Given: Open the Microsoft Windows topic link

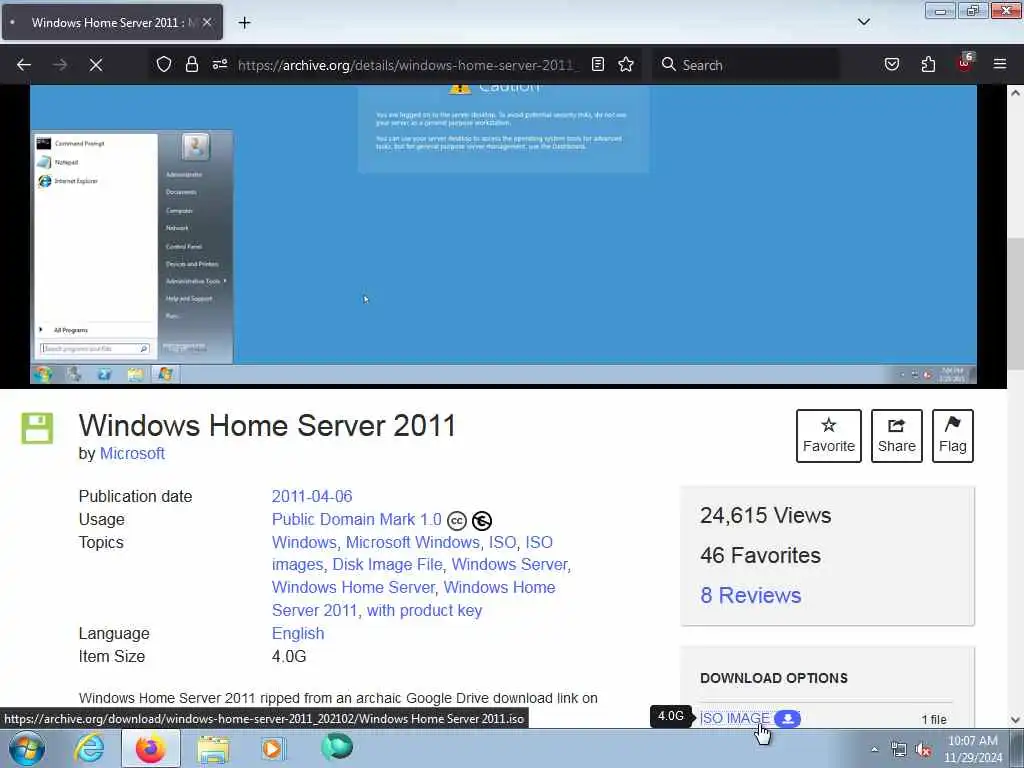Looking at the screenshot, I should 413,543.
